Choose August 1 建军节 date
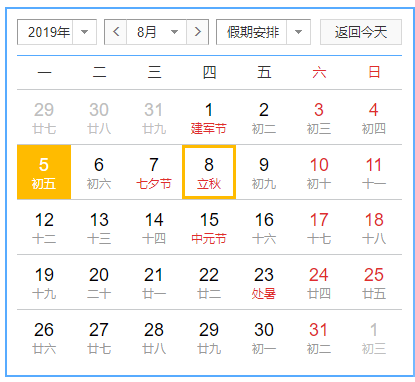 [x=209, y=117]
